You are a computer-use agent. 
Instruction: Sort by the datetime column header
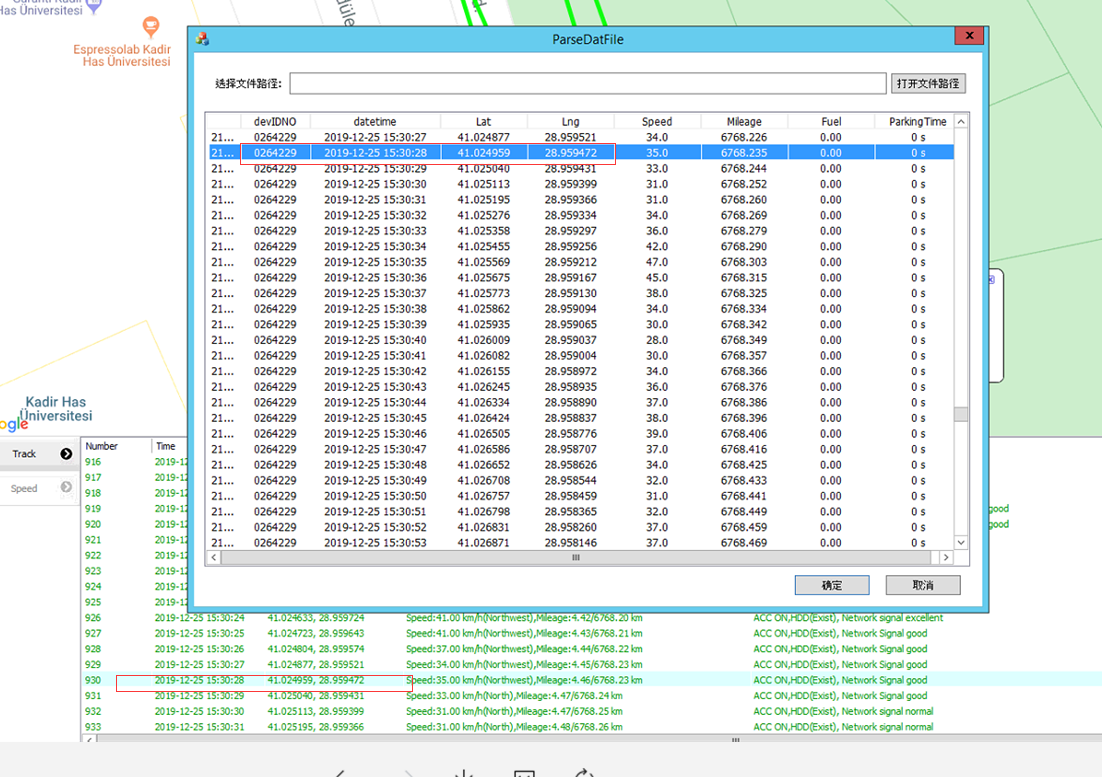pos(375,122)
